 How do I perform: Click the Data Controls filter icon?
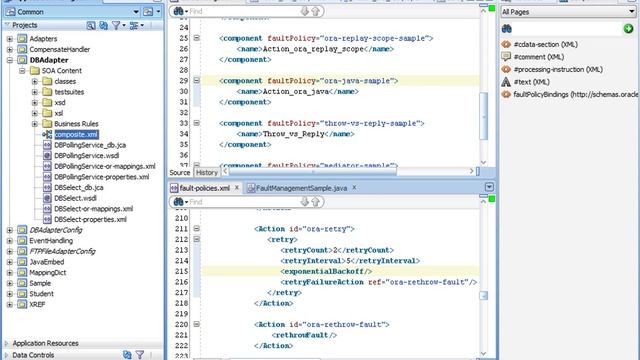coord(140,355)
